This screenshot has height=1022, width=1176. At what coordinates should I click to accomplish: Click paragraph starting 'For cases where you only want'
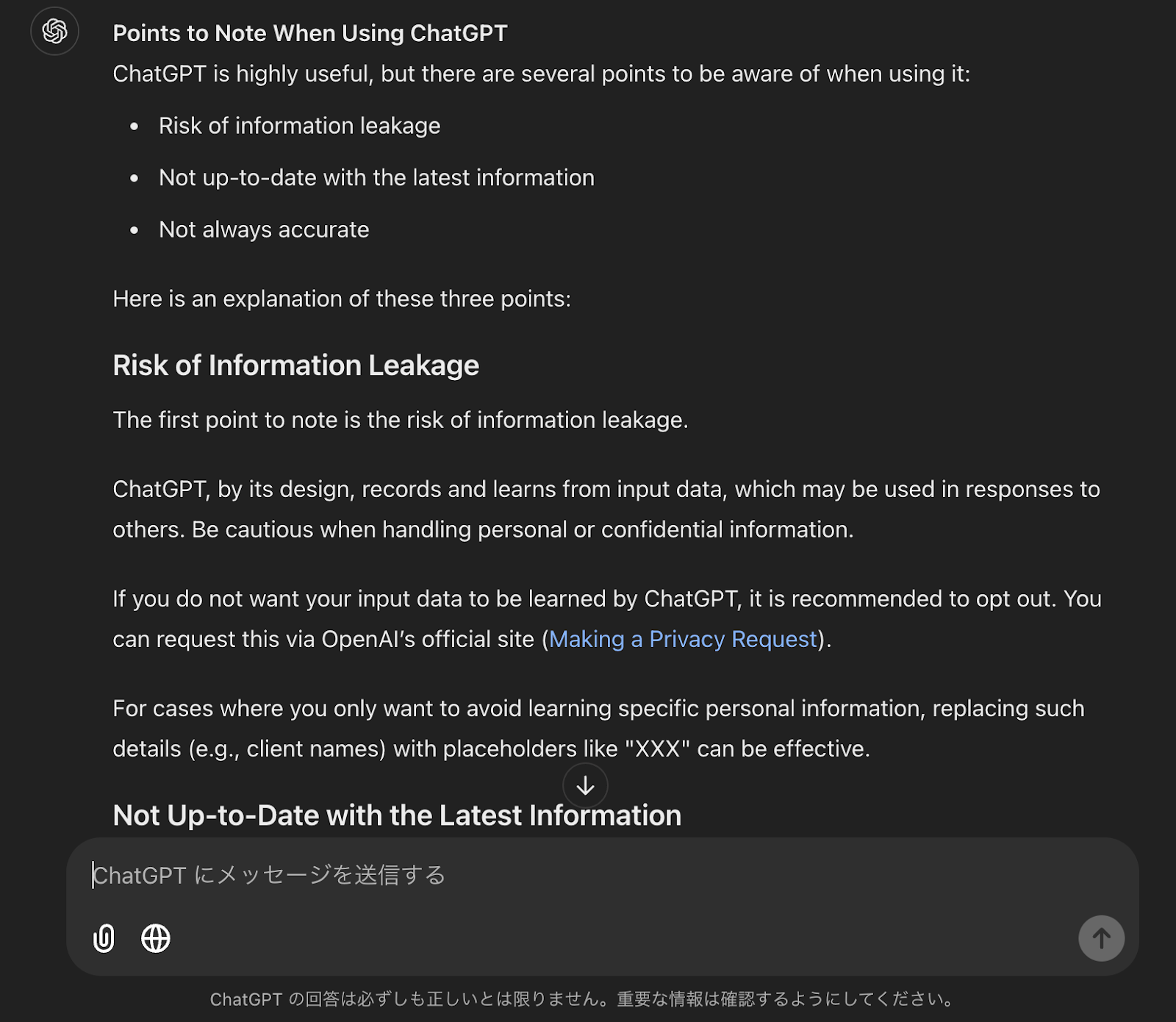[599, 728]
